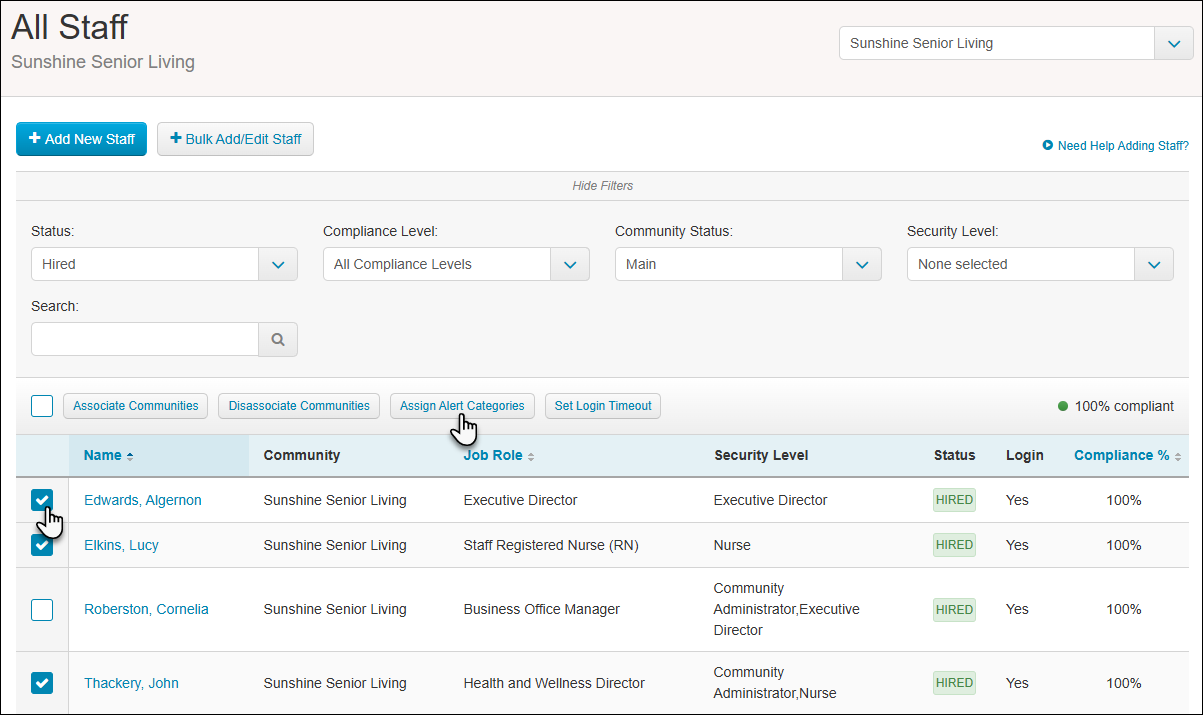This screenshot has height=715, width=1203.
Task: Open the Elkins, Lucy staff profile link
Action: click(x=121, y=545)
